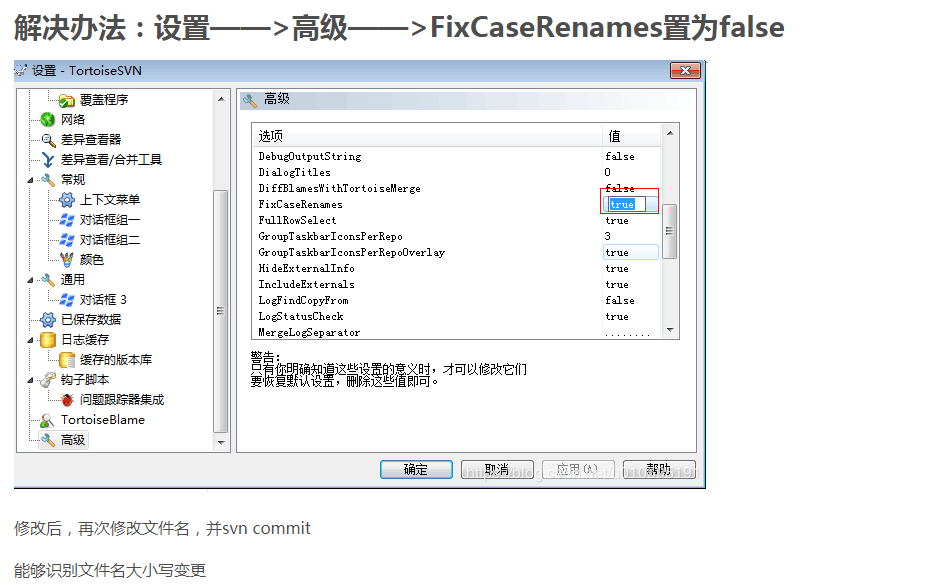Click the options list scrollbar up arrow

coord(670,133)
